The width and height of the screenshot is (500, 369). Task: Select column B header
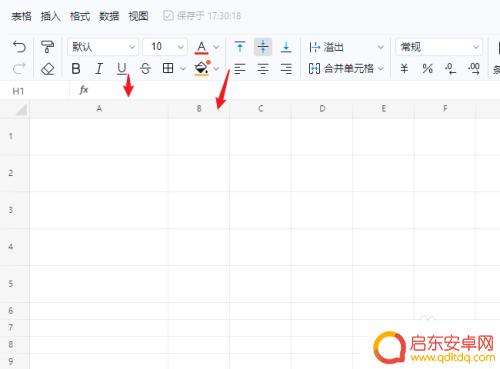(199, 108)
